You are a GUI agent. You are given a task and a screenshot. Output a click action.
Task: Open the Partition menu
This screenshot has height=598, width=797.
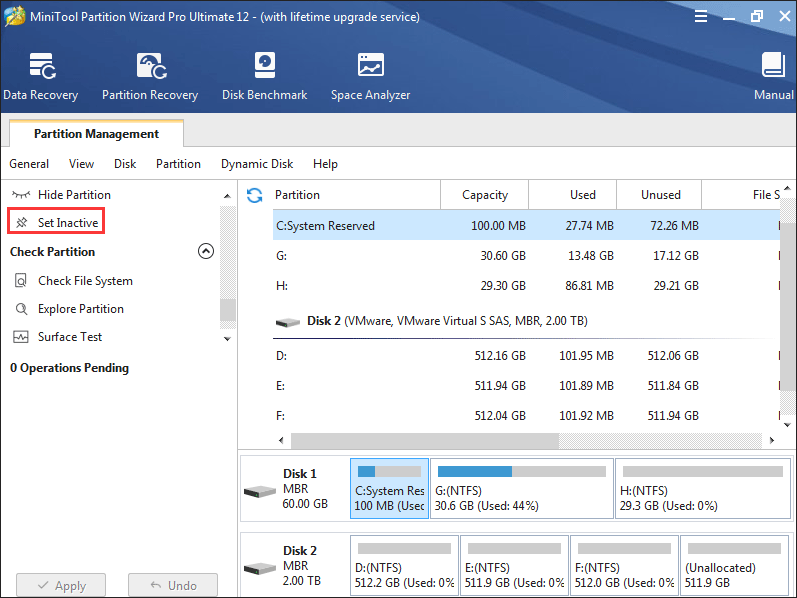point(178,164)
